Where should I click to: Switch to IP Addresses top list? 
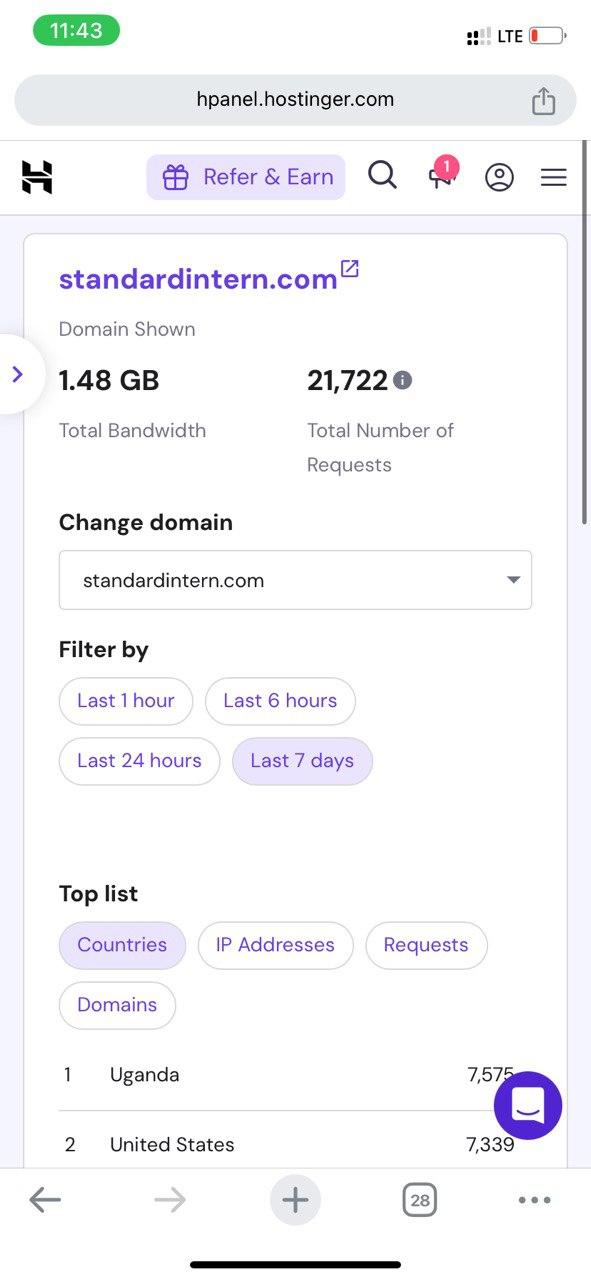tap(275, 945)
